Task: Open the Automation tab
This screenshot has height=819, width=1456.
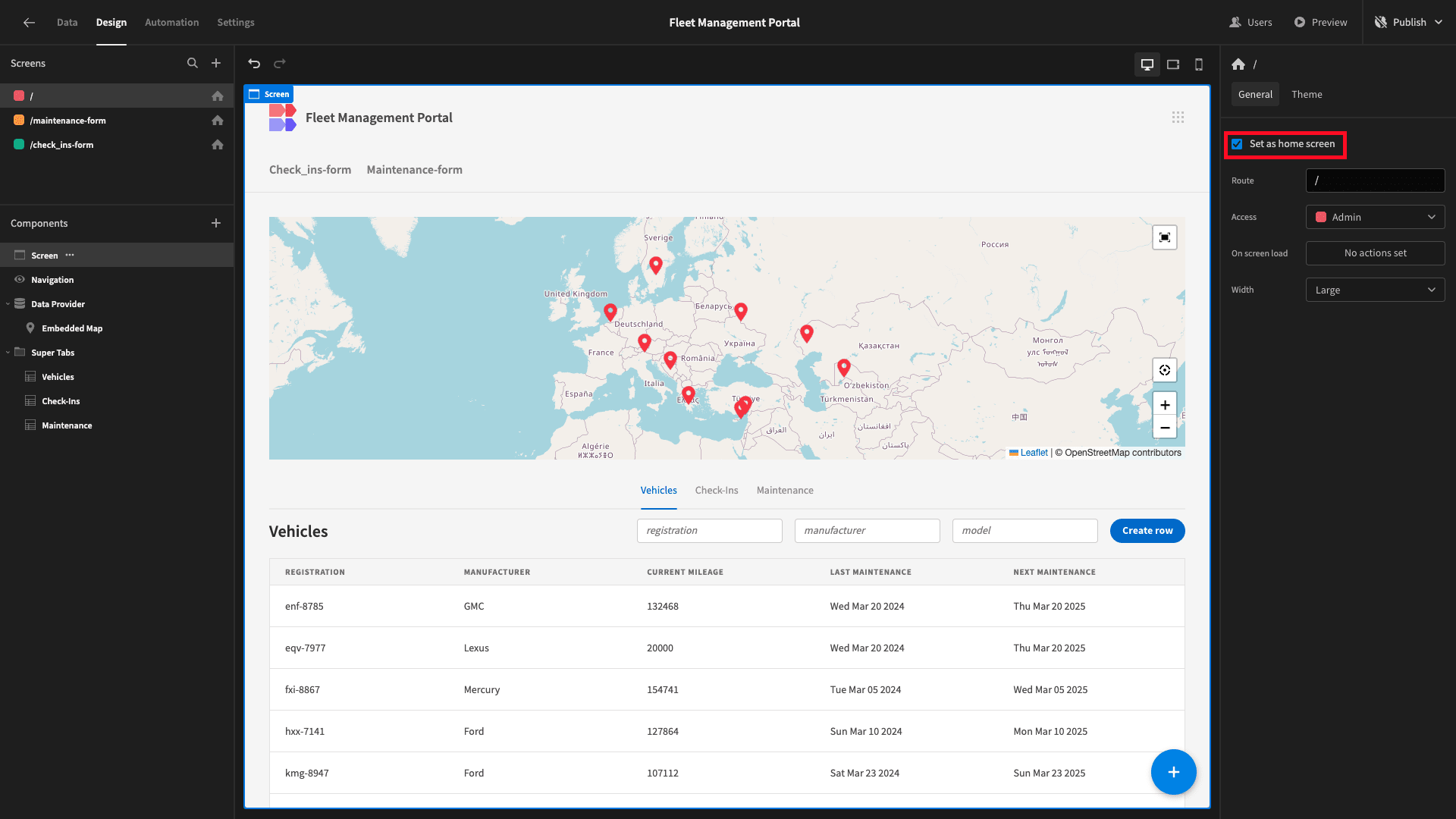Action: 171,22
